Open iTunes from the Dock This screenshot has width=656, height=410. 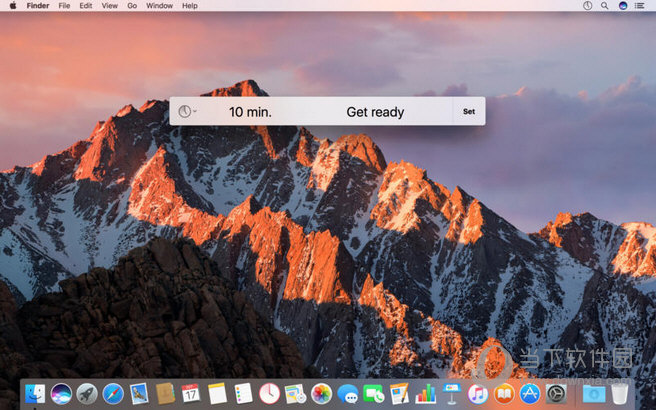coord(478,394)
